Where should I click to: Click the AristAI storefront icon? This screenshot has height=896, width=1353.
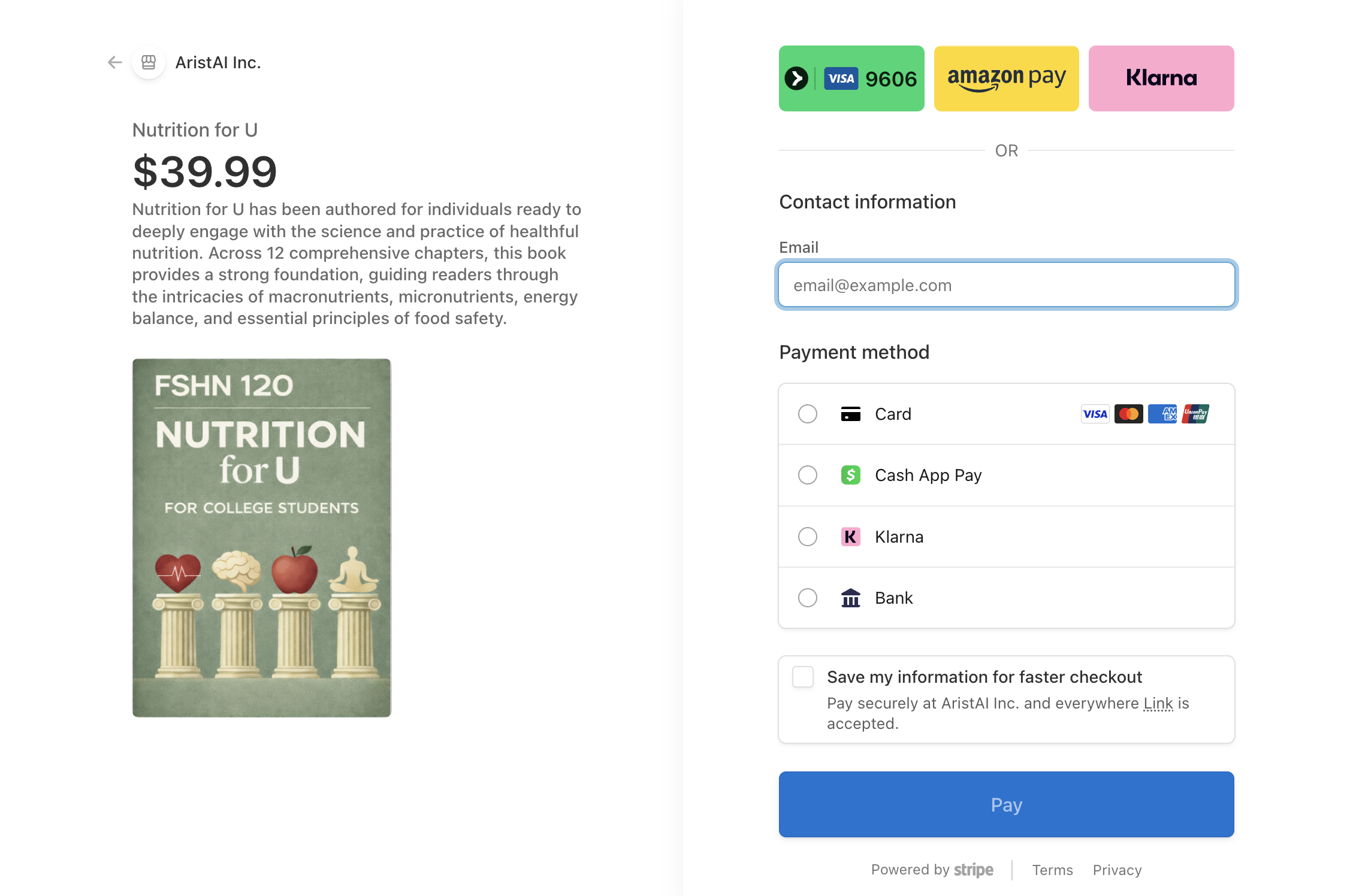coord(148,62)
